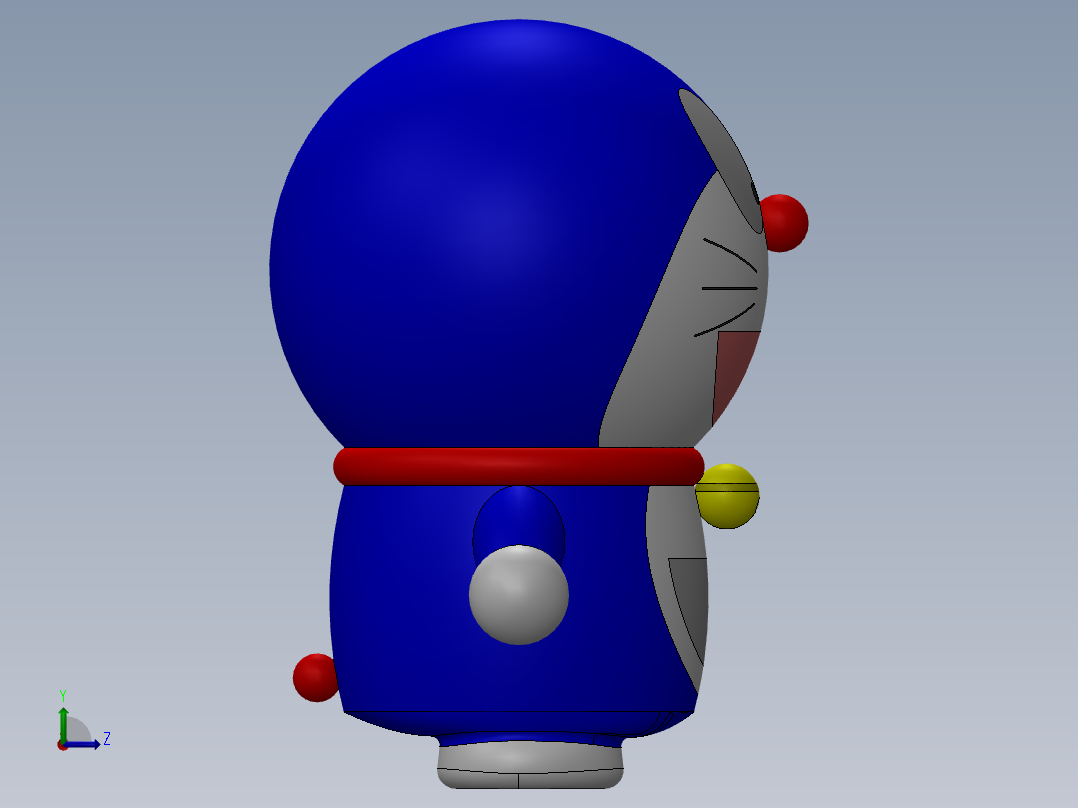Image resolution: width=1078 pixels, height=808 pixels.
Task: Select the red nose sphere on the face
Action: [x=784, y=223]
